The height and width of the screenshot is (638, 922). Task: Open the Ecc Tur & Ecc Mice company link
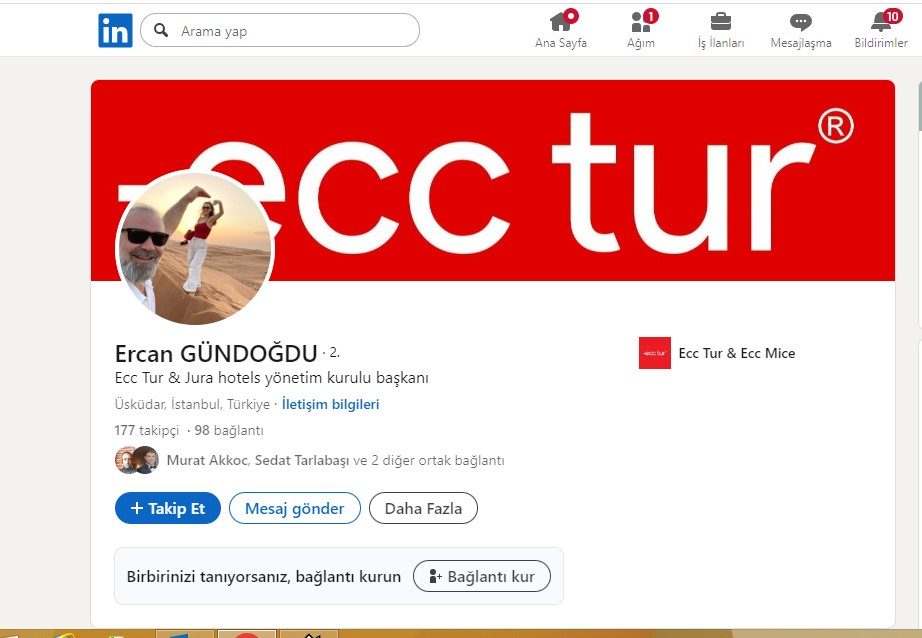click(737, 353)
